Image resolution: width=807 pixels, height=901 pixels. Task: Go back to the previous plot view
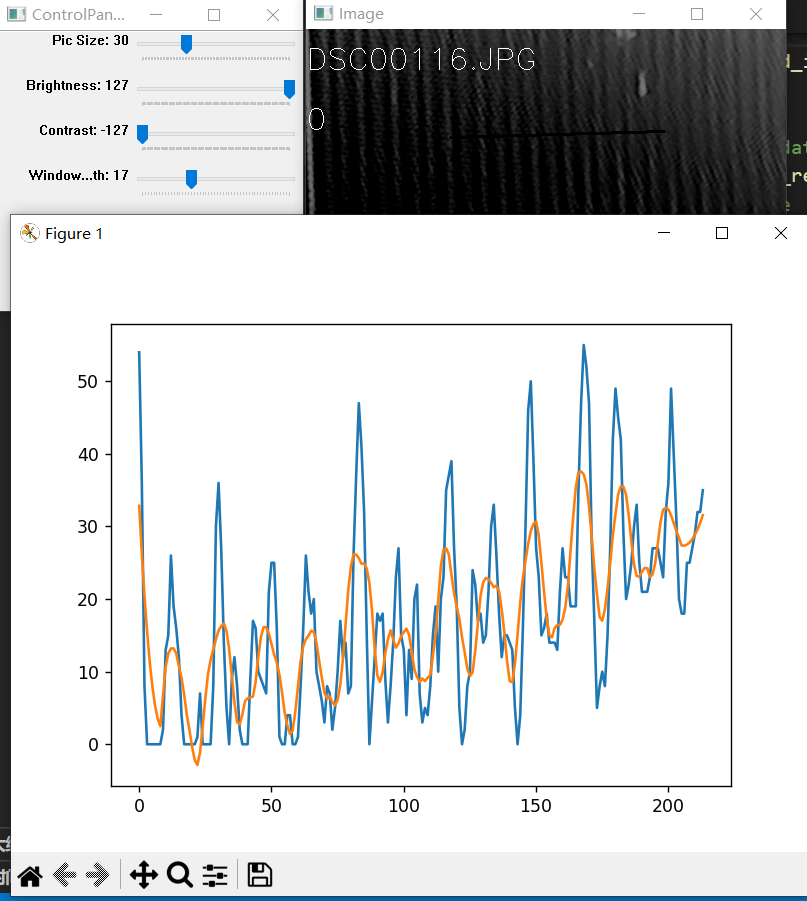64,875
